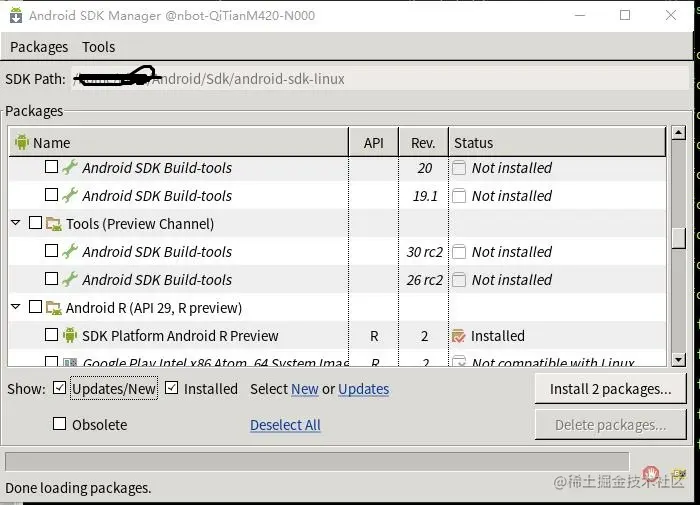Click the Android R folder icon

(x=54, y=308)
